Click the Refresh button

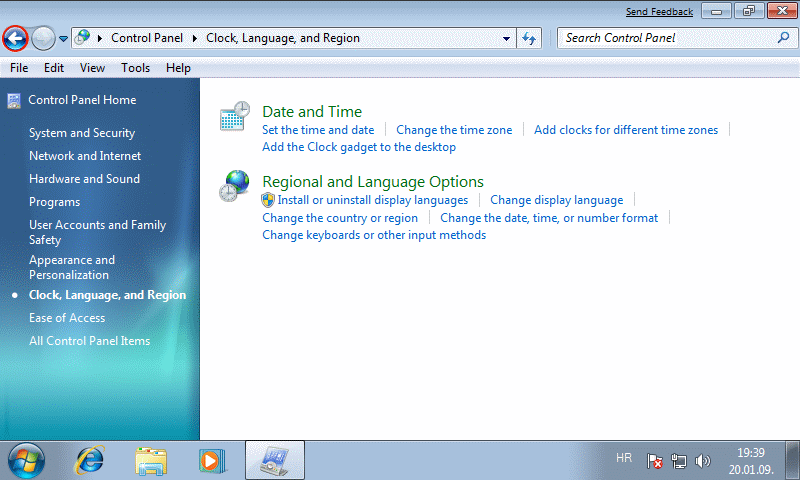[529, 38]
